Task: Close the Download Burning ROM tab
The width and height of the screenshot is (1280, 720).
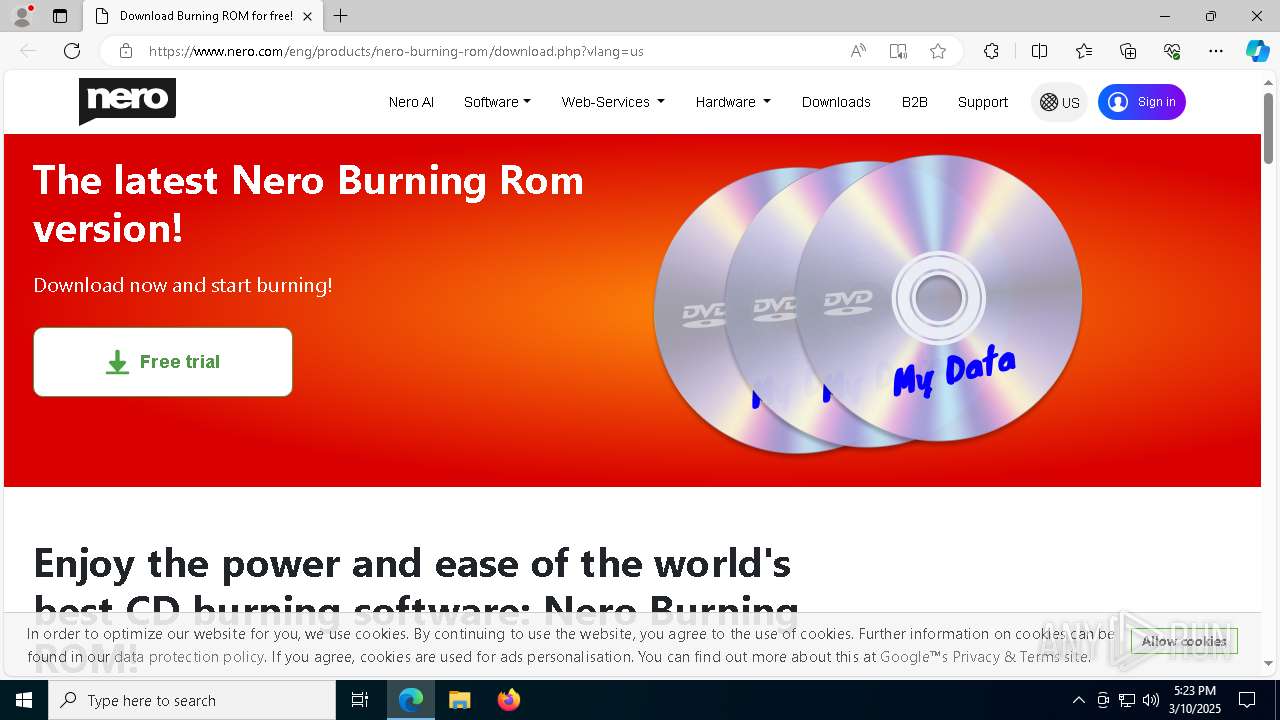Action: pos(307,16)
